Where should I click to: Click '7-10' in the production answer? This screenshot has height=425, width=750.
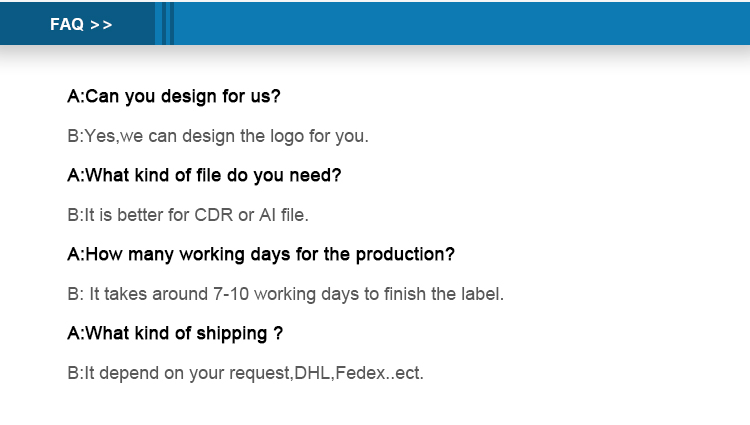[231, 294]
